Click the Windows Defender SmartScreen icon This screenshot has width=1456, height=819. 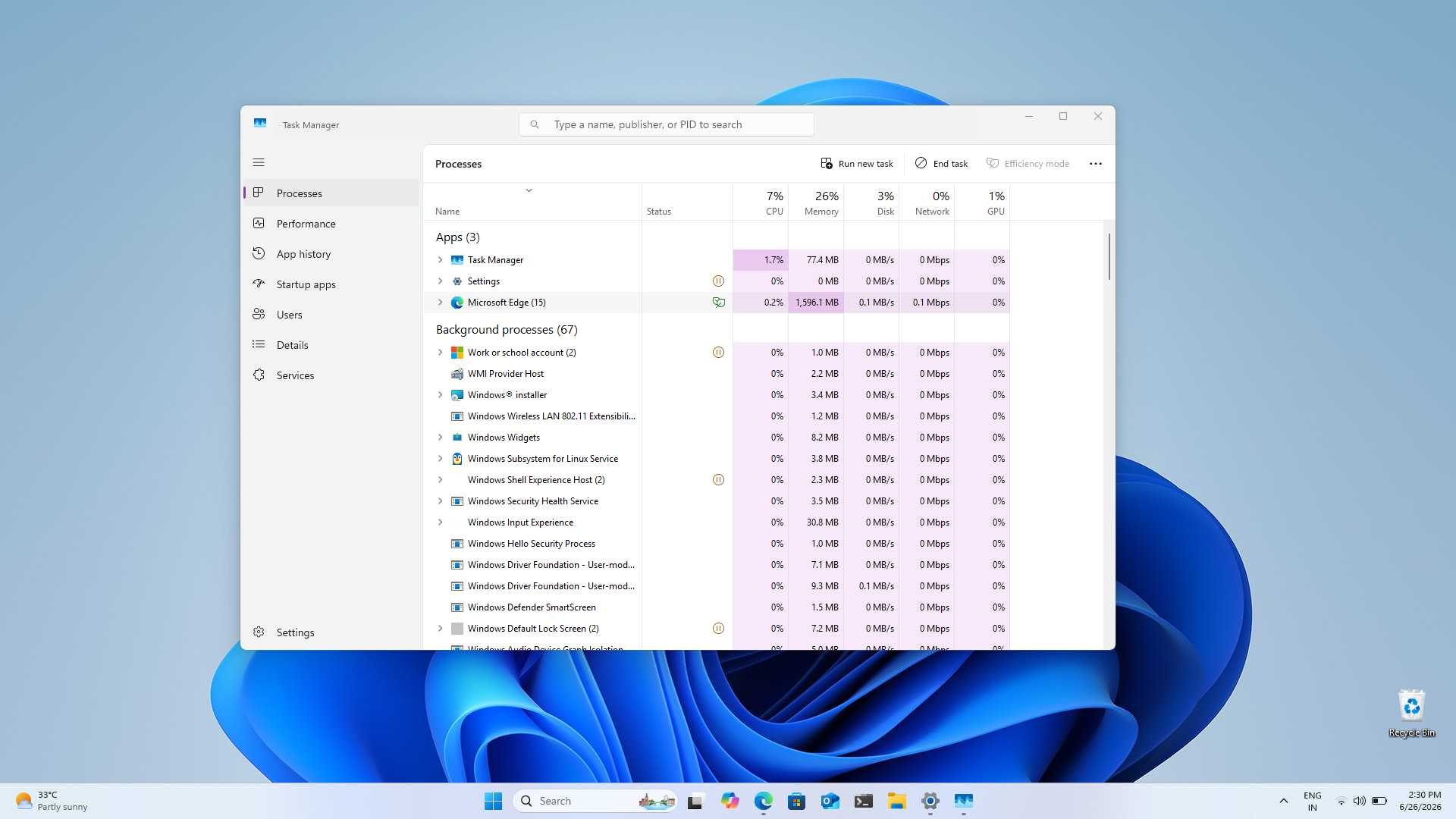tap(457, 607)
